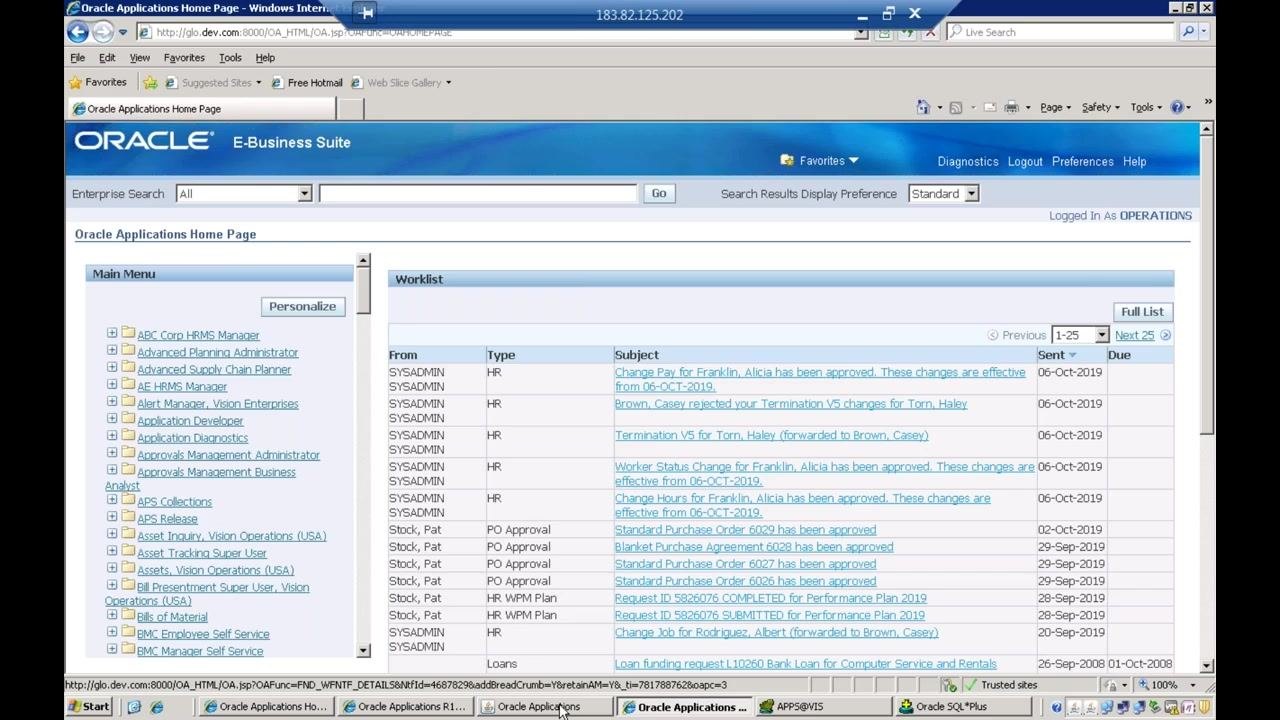Expand the Bills of Material node
Screen dimensions: 1280x720
112,615
